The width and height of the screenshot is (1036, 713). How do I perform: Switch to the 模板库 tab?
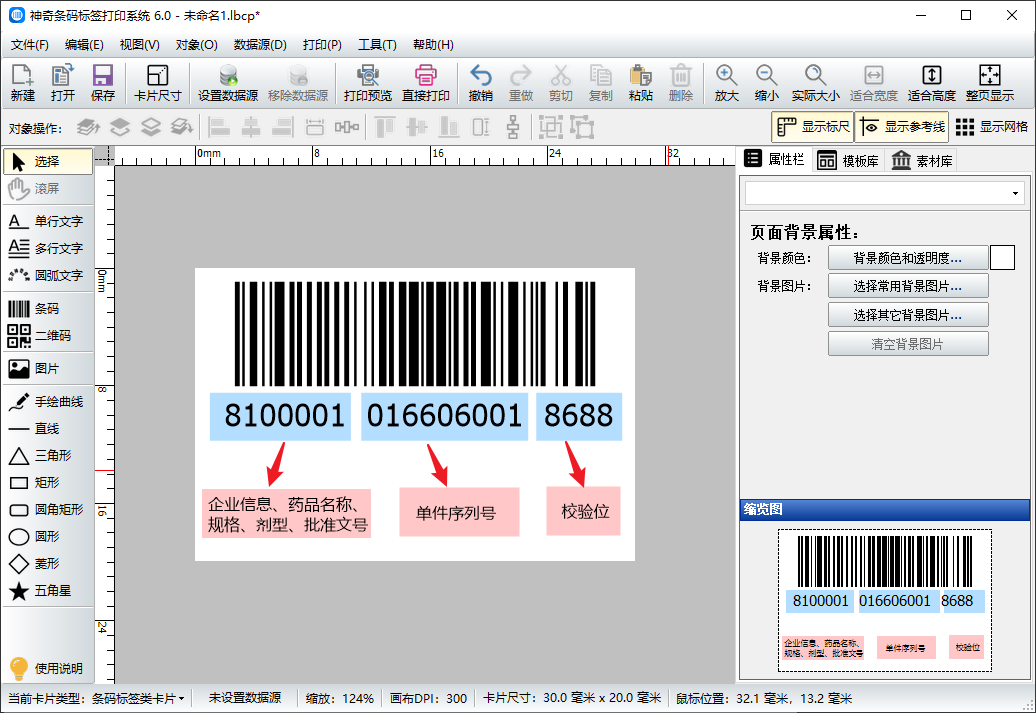[x=848, y=161]
